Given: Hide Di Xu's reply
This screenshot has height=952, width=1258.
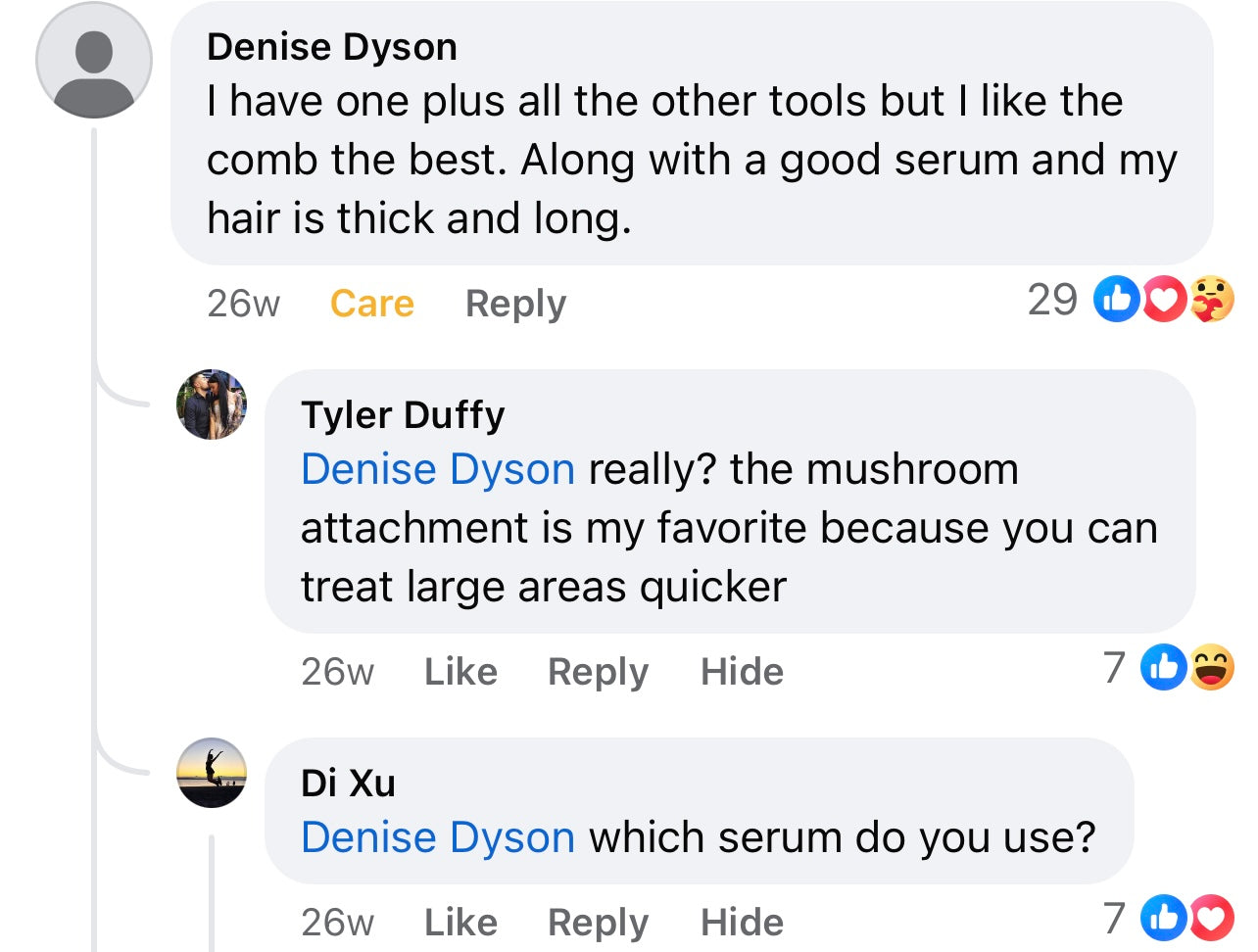Looking at the screenshot, I should [742, 923].
